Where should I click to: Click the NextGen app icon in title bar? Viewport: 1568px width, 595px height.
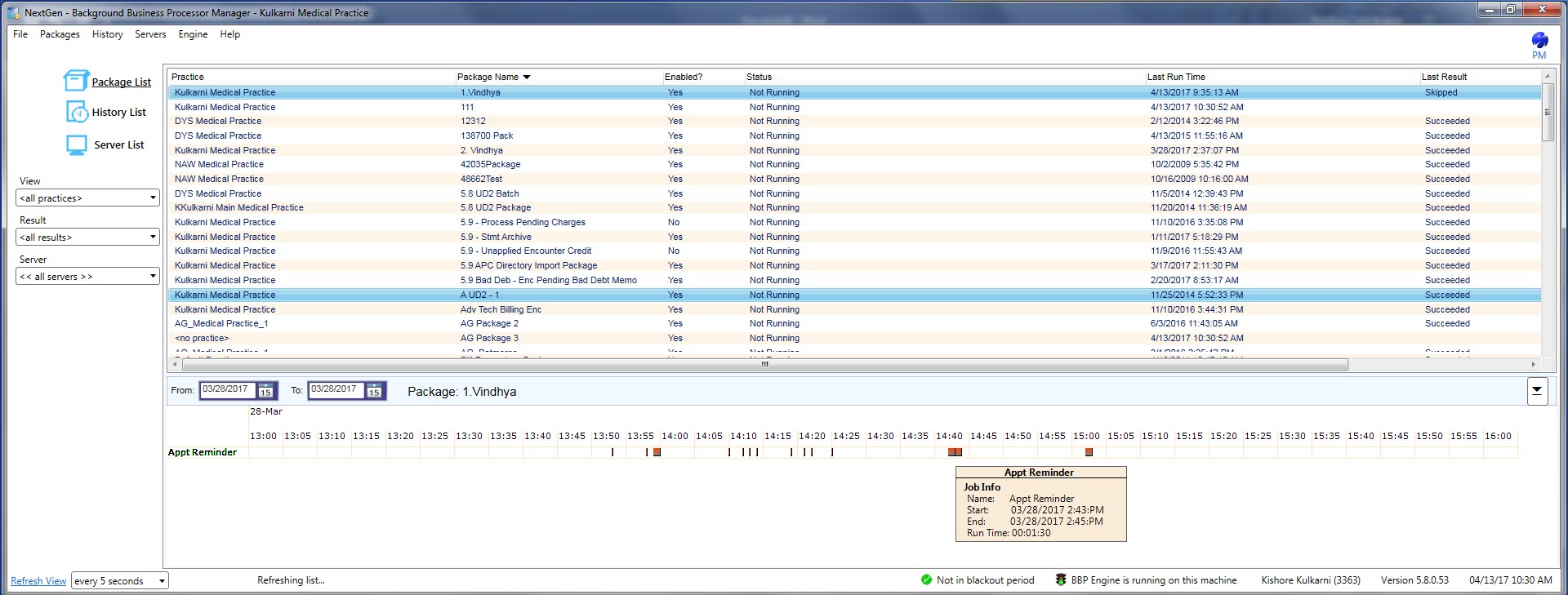pos(13,12)
